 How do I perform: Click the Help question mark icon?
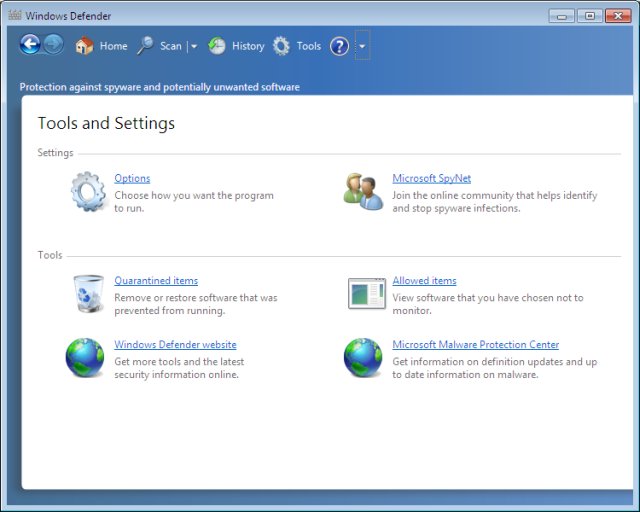[x=339, y=46]
